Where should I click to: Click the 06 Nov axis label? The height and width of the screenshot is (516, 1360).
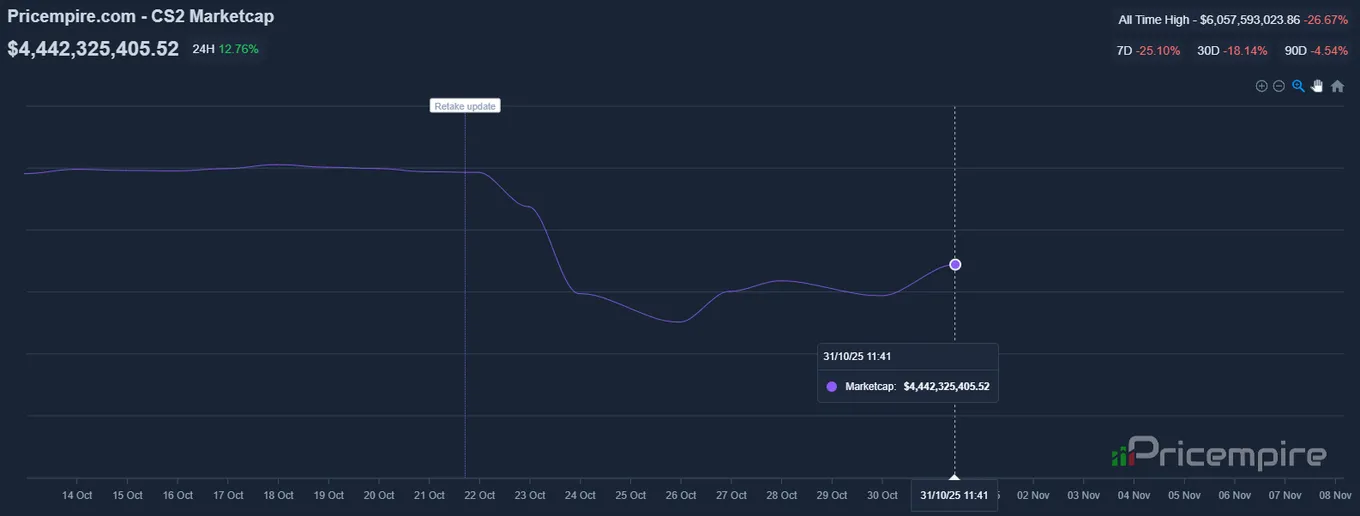click(1235, 495)
